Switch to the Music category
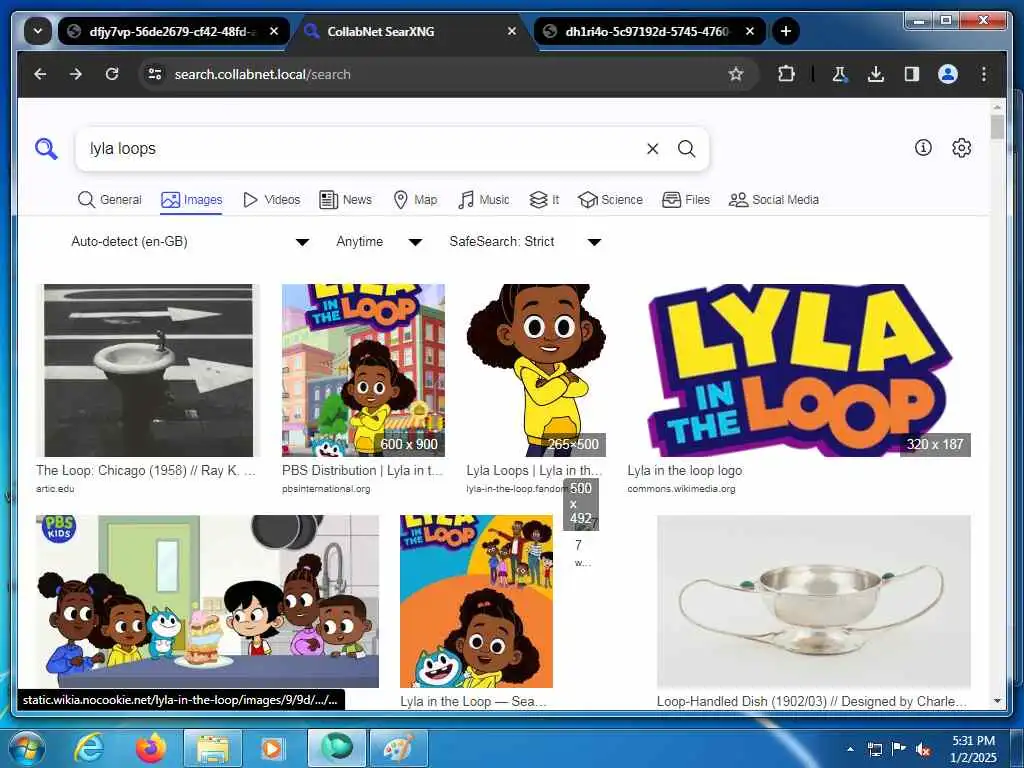This screenshot has height=768, width=1024. (484, 200)
